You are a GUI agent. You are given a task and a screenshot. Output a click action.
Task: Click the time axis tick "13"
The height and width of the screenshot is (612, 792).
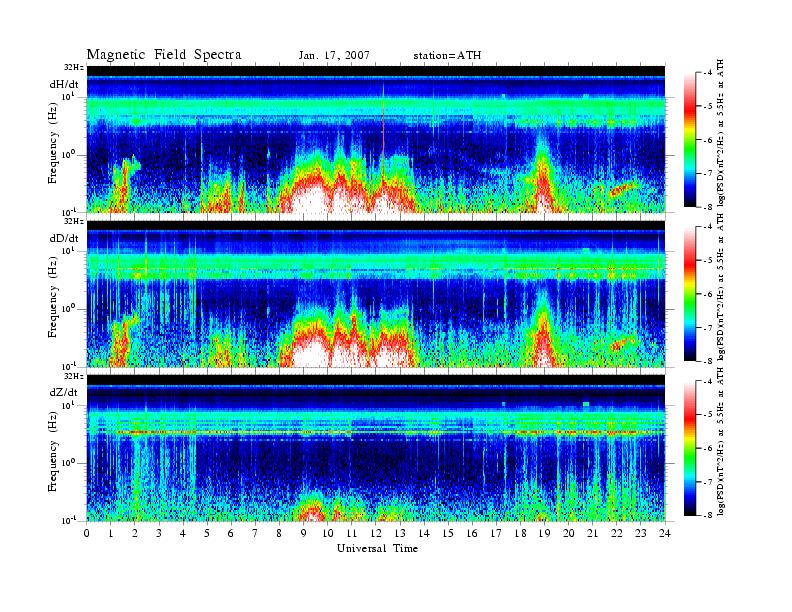pos(400,533)
